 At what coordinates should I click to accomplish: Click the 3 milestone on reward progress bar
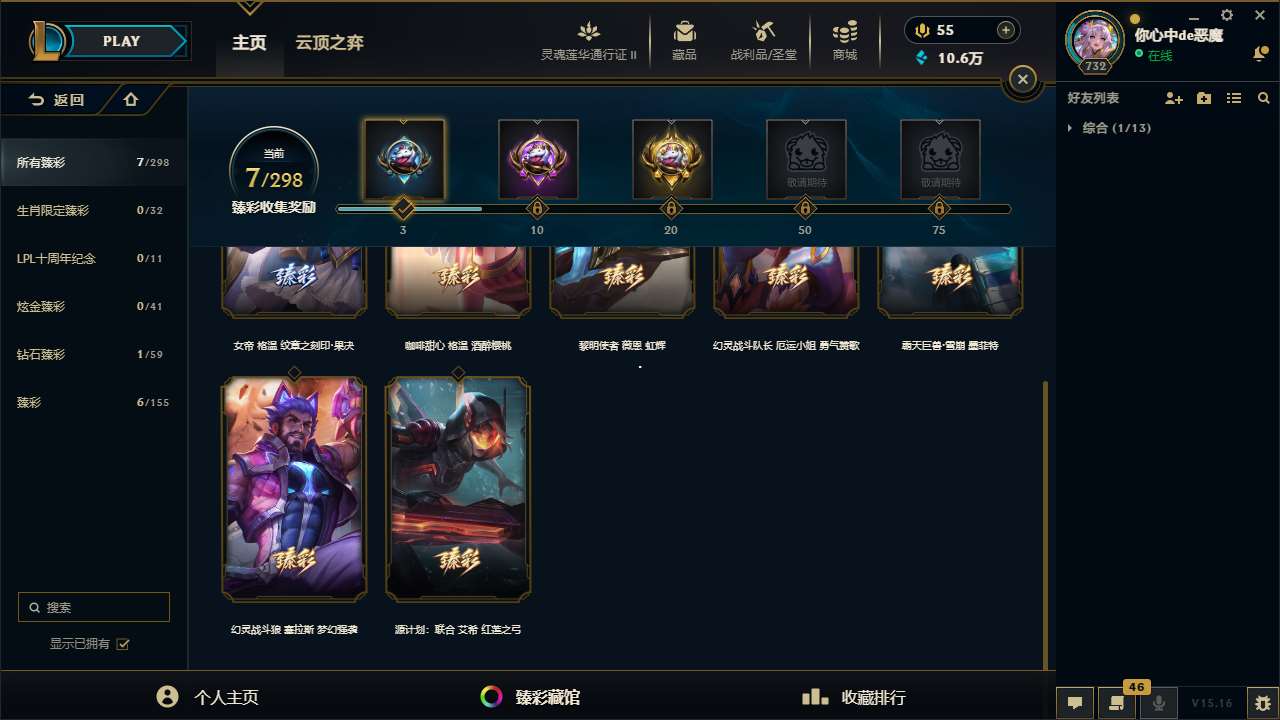403,209
